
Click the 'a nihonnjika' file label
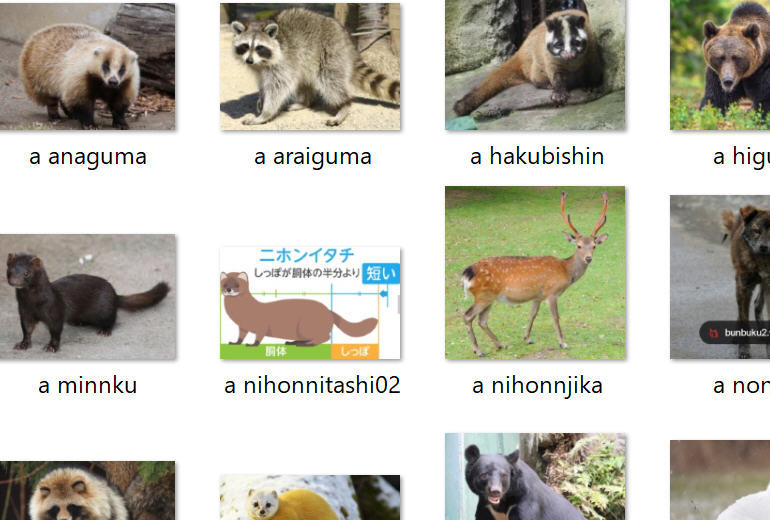click(x=537, y=386)
